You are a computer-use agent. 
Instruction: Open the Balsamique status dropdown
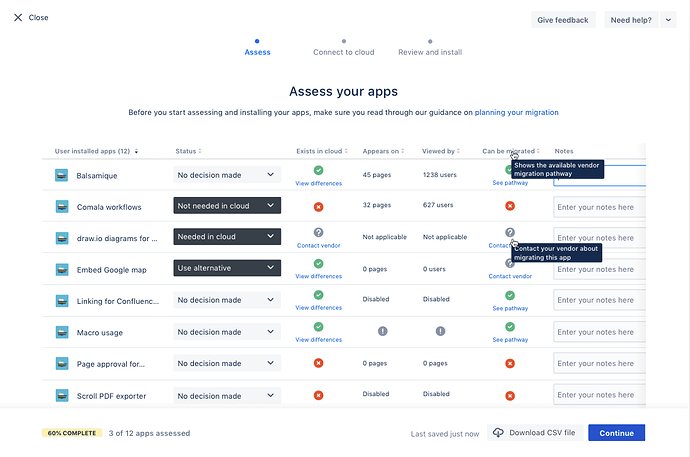click(227, 174)
